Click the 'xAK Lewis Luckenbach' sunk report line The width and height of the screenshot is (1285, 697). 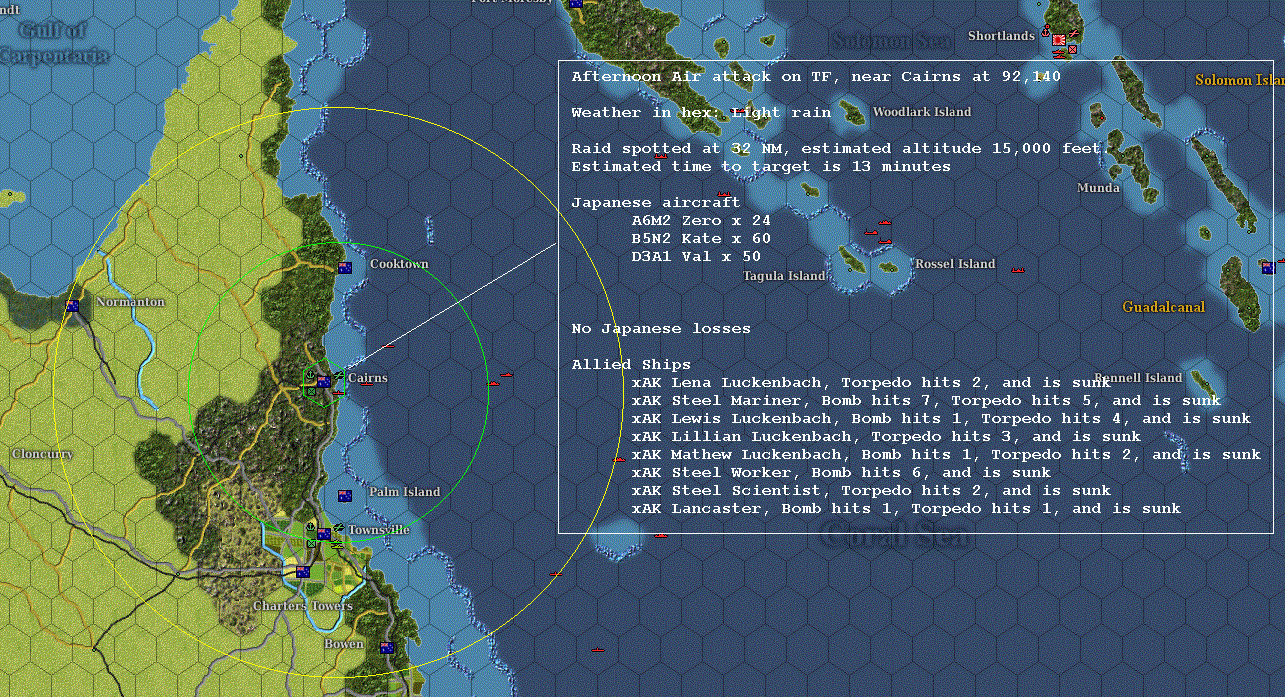(941, 419)
